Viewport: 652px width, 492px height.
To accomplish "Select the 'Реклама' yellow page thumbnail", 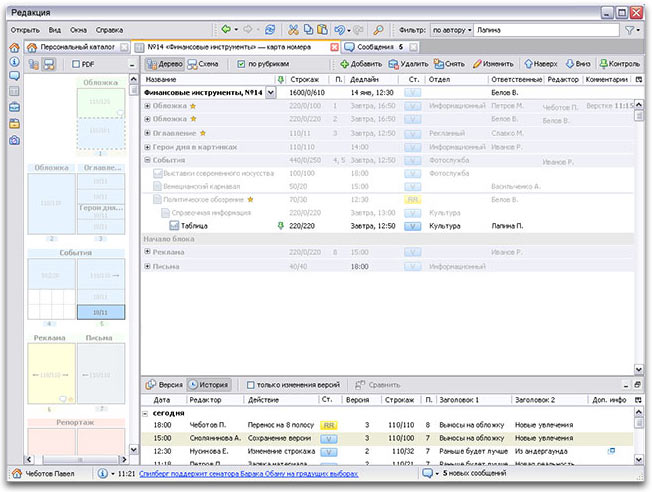I will [x=50, y=373].
